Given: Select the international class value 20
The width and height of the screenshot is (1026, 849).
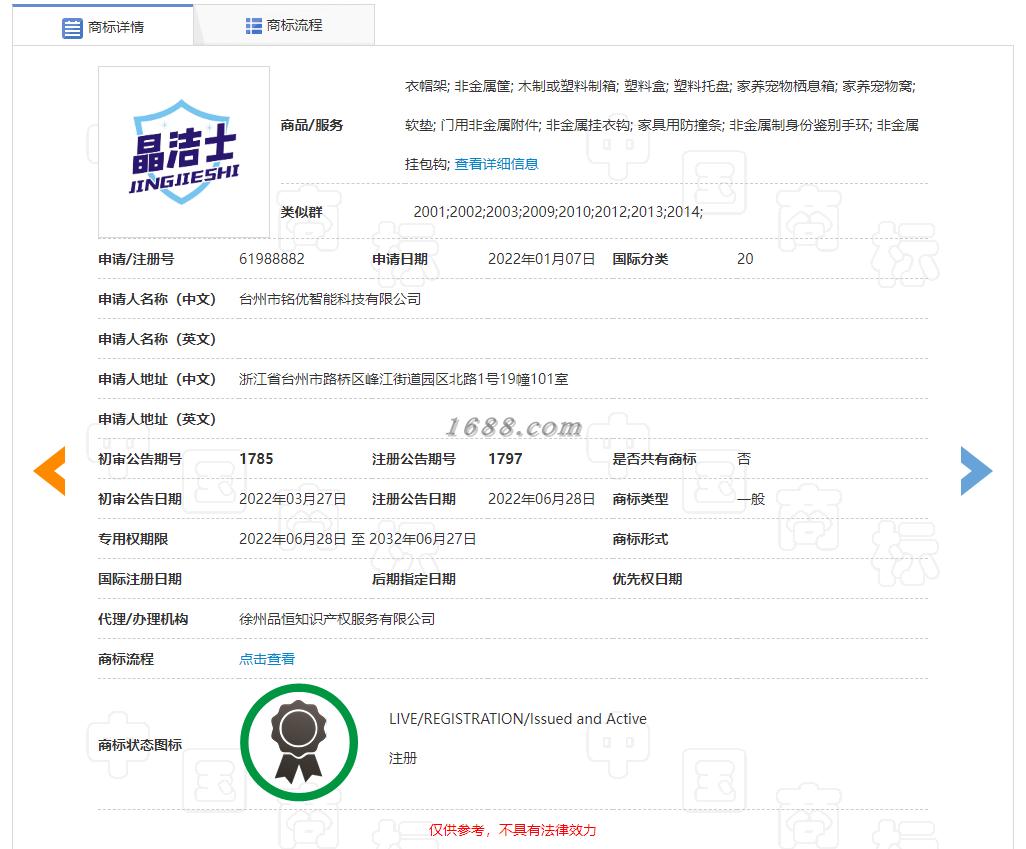Looking at the screenshot, I should coord(745,259).
